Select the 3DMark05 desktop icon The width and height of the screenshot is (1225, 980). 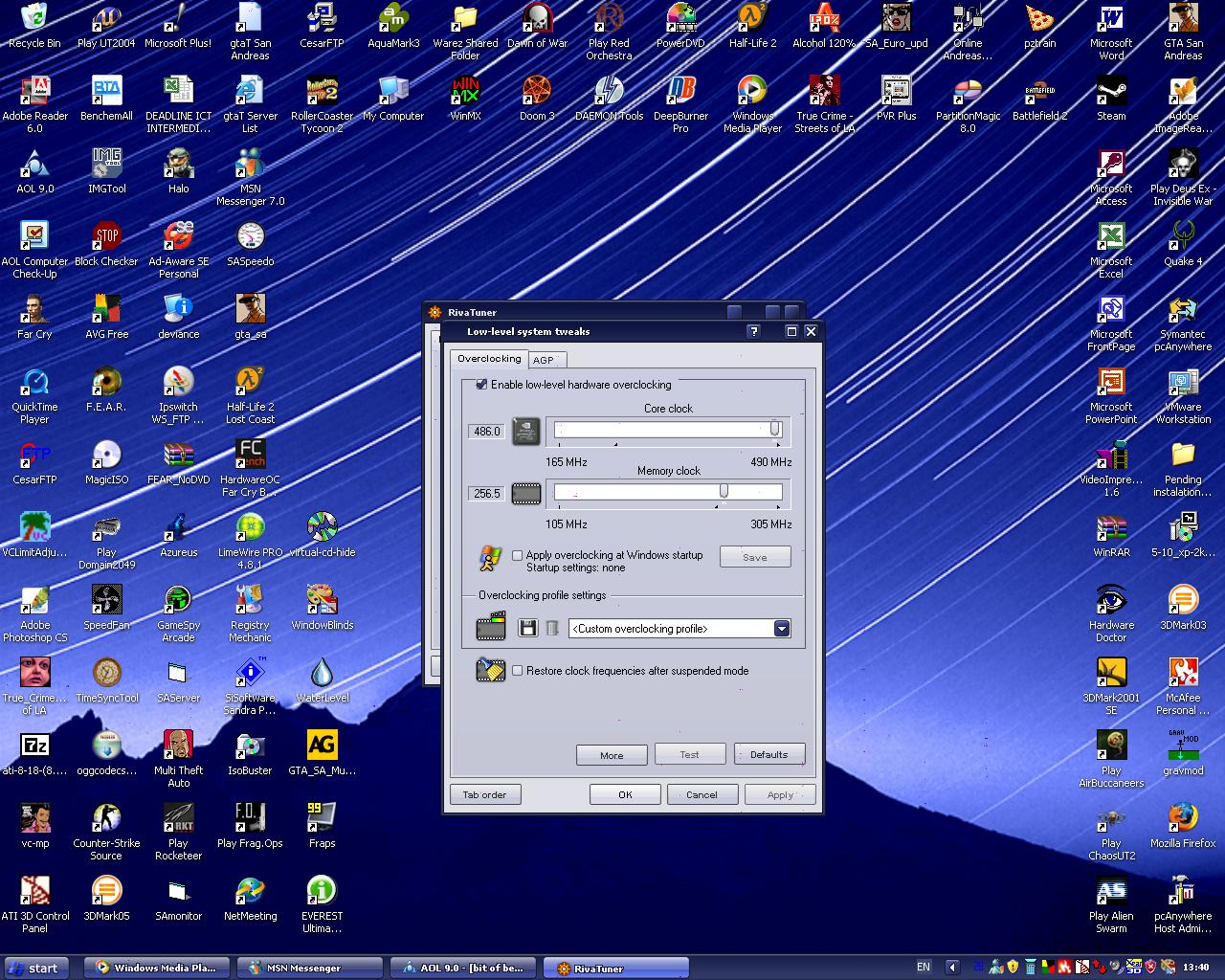pos(106,899)
